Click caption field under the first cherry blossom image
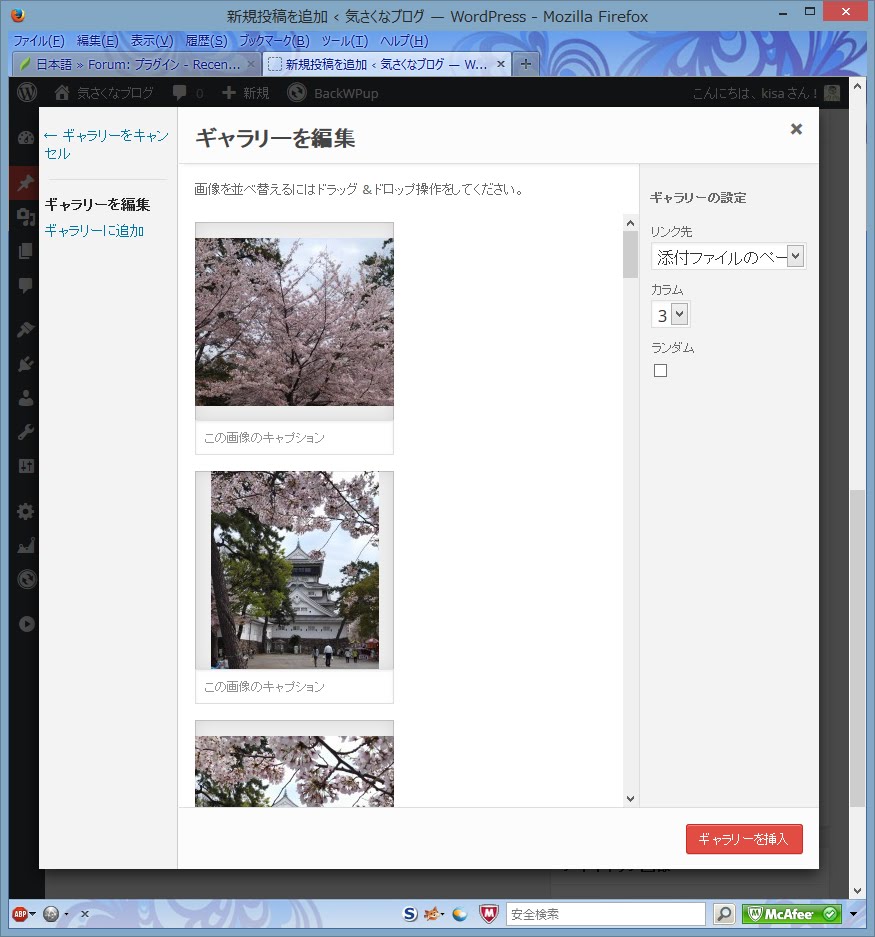 click(x=294, y=437)
